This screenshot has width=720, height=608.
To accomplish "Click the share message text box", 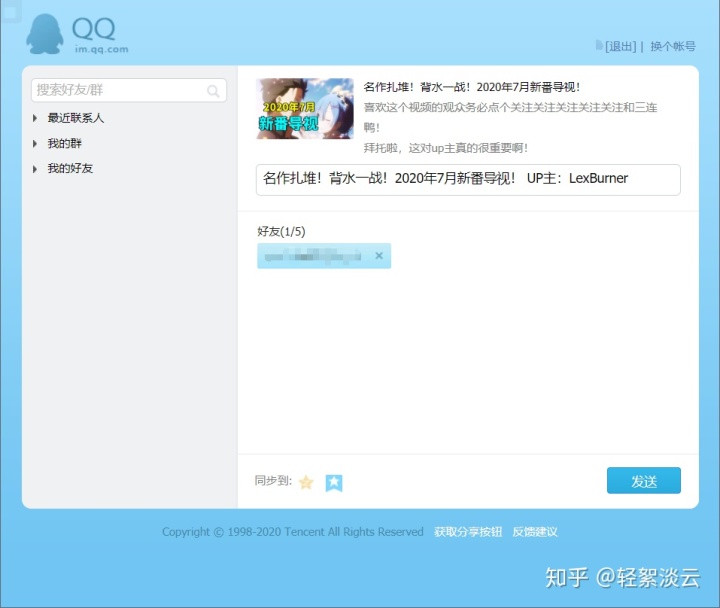I will point(468,180).
